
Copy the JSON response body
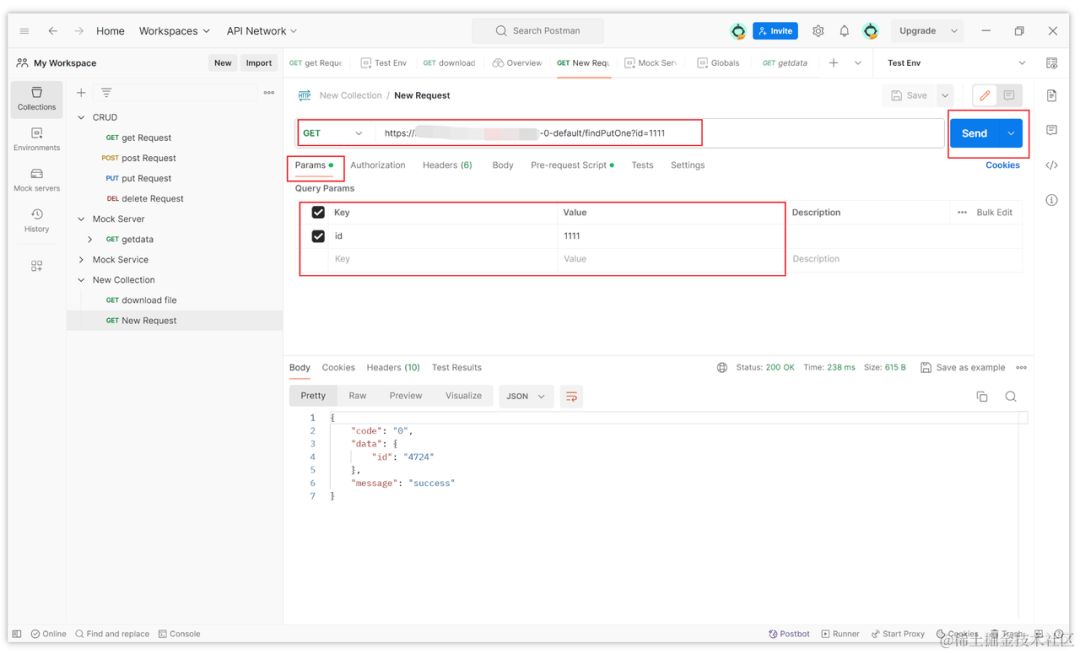[981, 396]
